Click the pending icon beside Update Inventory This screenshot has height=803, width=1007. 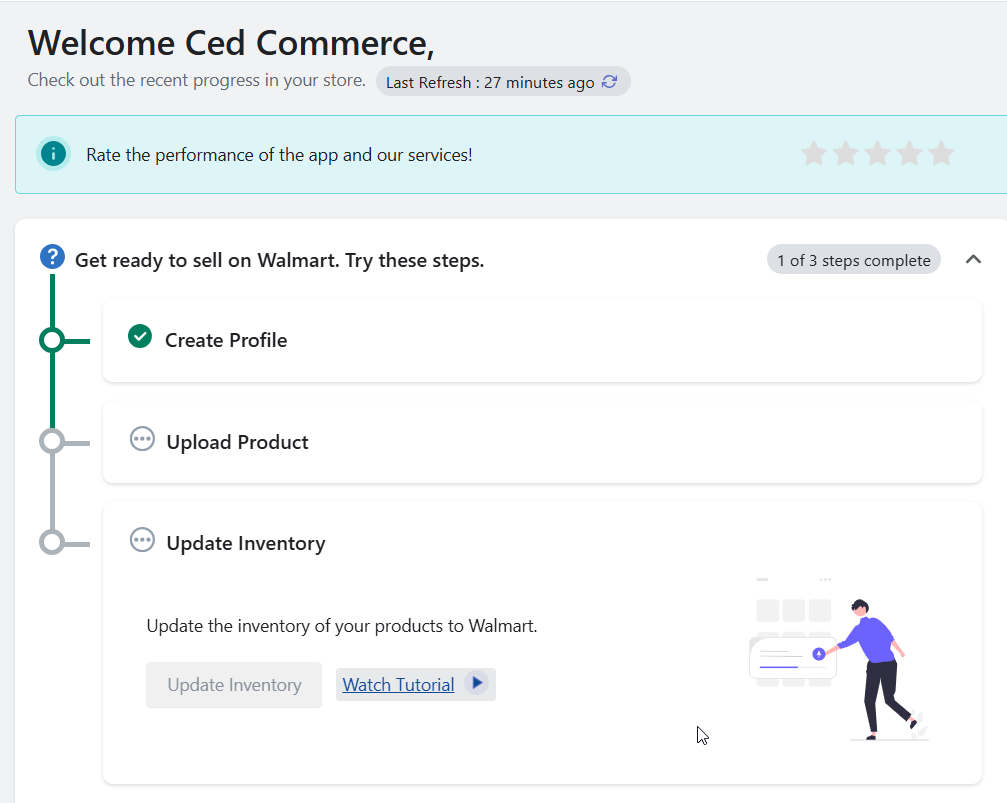[142, 540]
